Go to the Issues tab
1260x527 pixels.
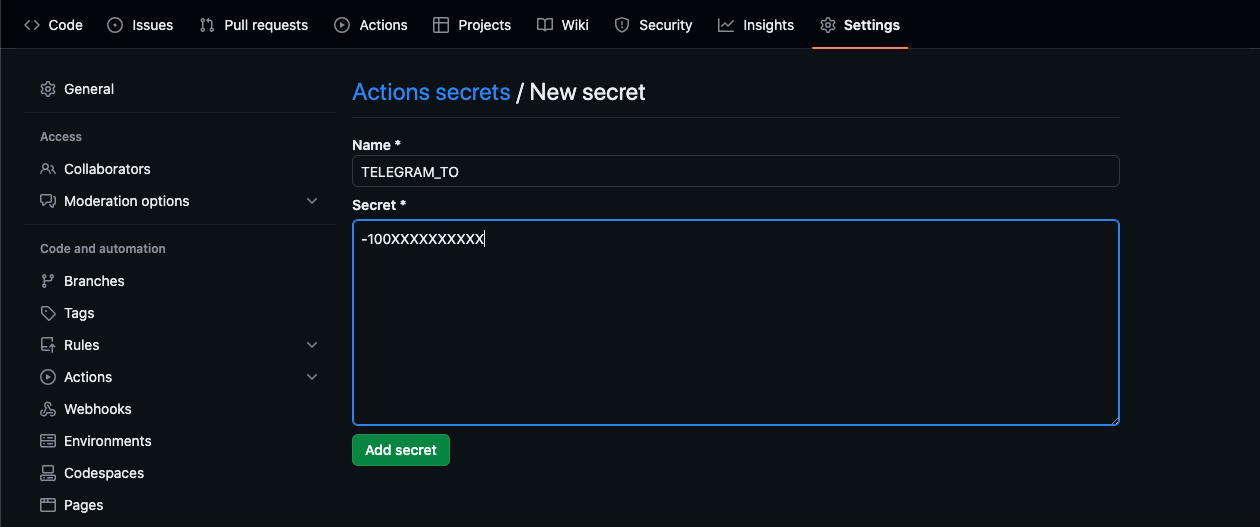(140, 25)
